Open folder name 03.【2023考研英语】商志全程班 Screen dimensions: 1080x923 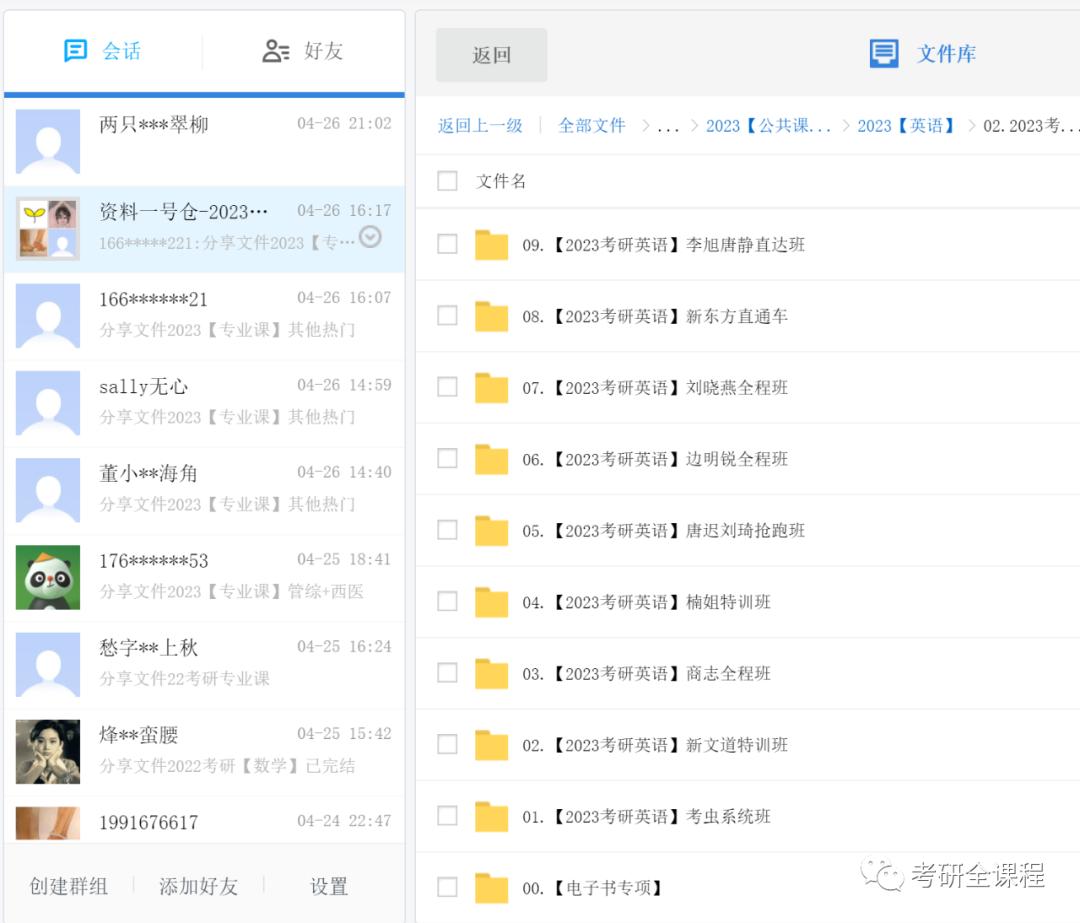coord(646,674)
